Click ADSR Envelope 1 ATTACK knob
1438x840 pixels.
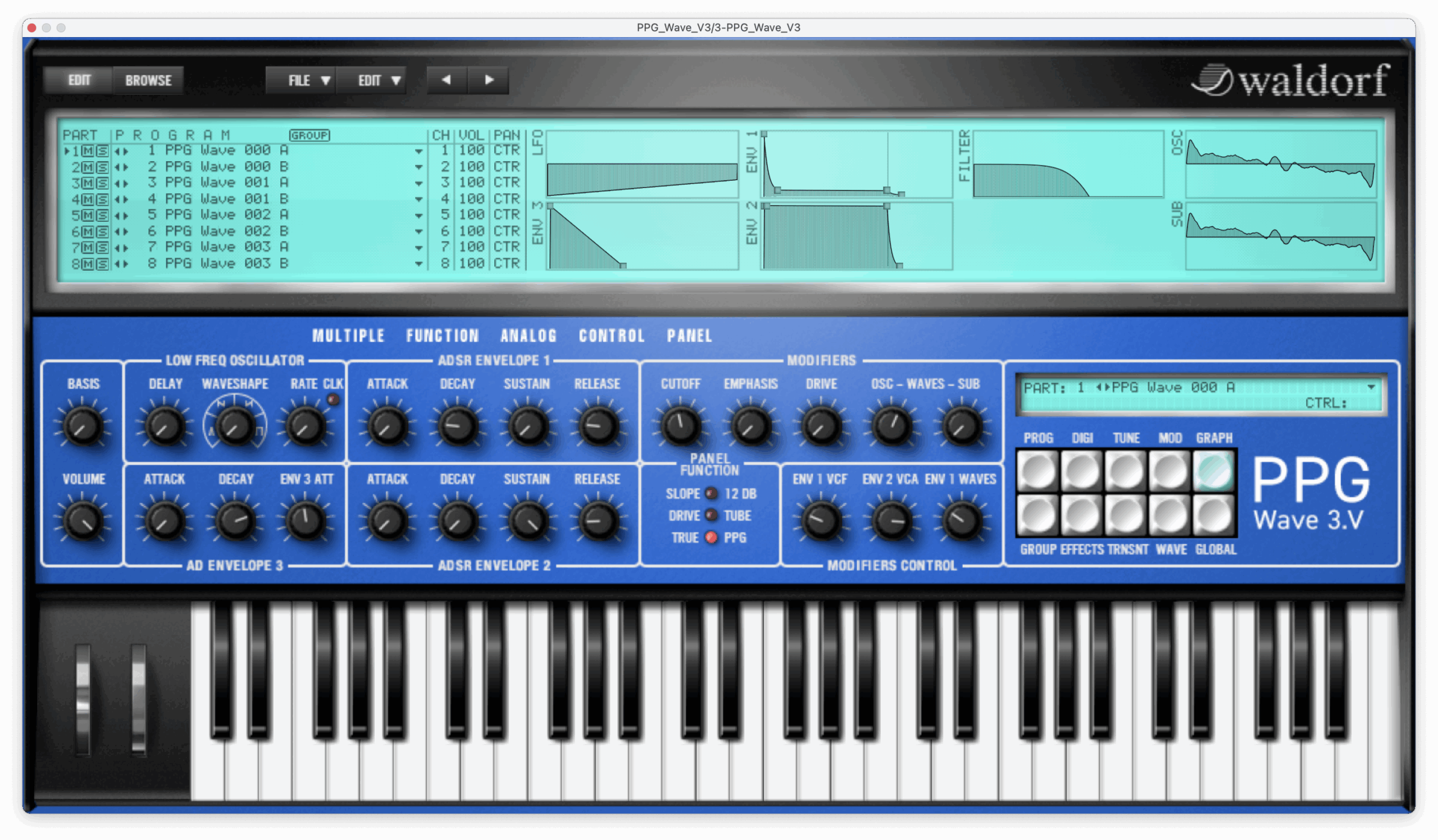click(388, 426)
